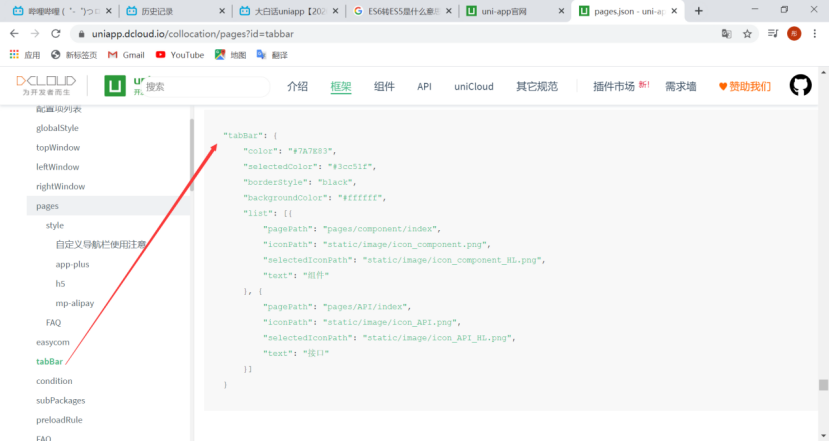Switch to the uni-app官网 browser tab
Image resolution: width=830 pixels, height=441 pixels.
[515, 11]
